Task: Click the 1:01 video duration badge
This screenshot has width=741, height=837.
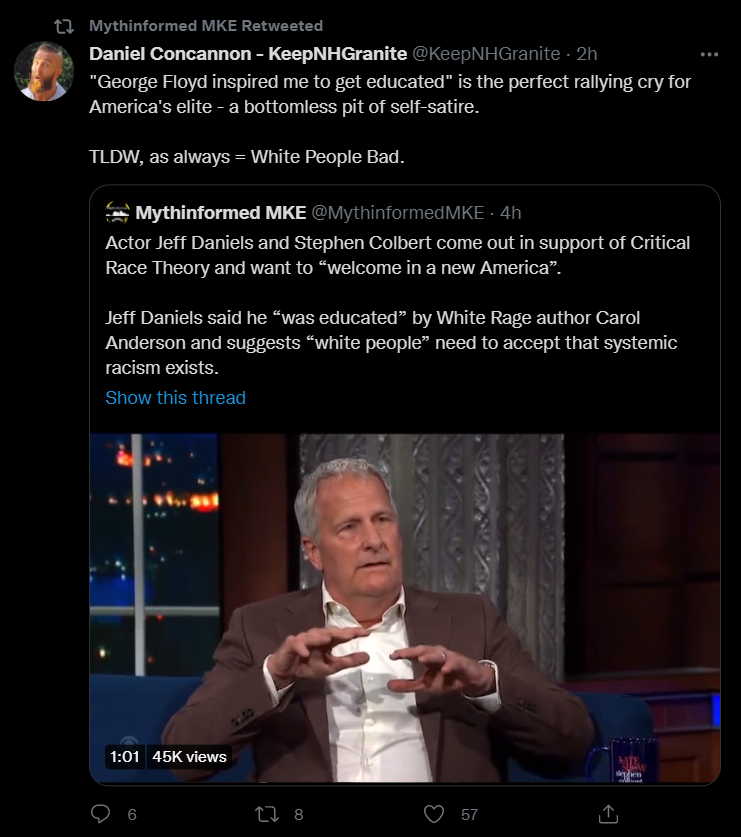Action: pos(124,756)
